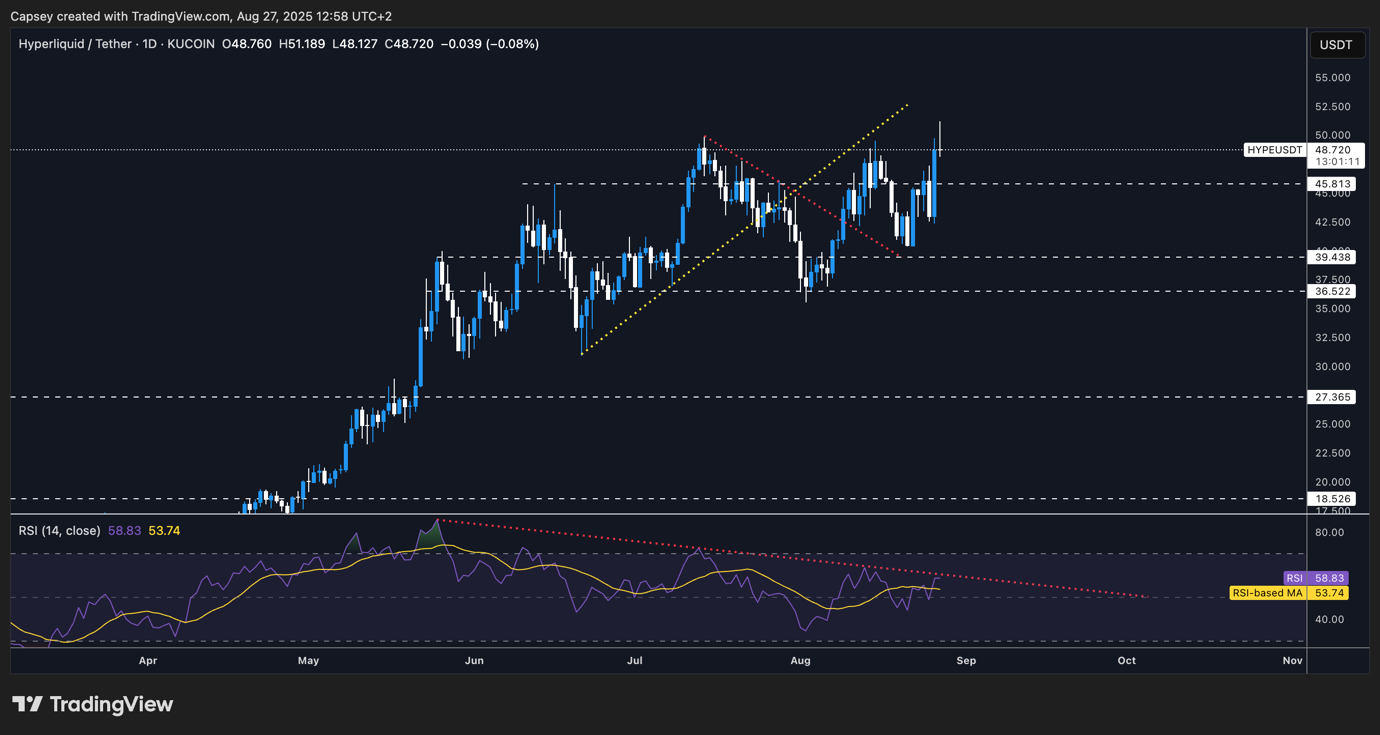Click the HYPEUSDT symbol label on price axis
1380x735 pixels.
(1275, 150)
